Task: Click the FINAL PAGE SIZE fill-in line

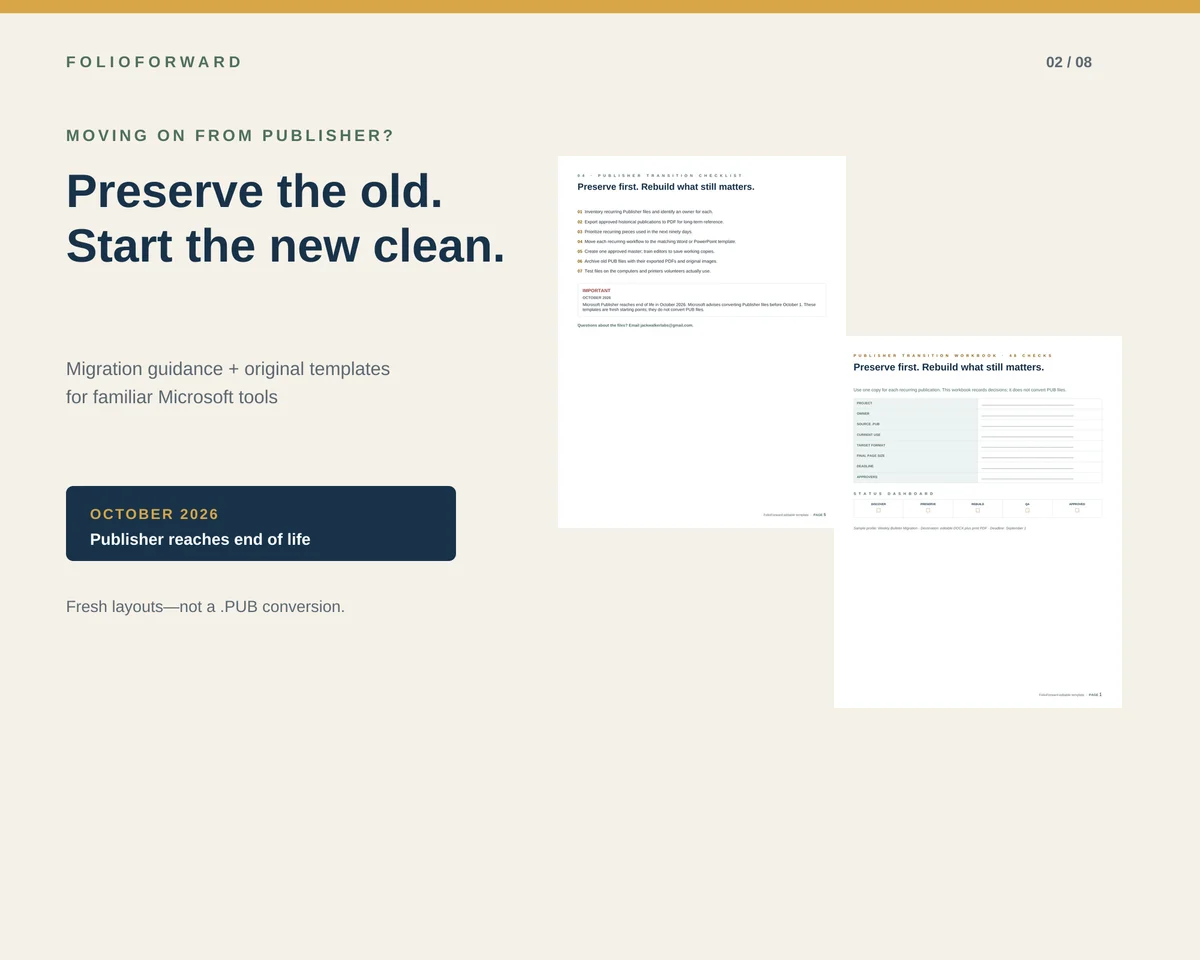Action: [1027, 457]
